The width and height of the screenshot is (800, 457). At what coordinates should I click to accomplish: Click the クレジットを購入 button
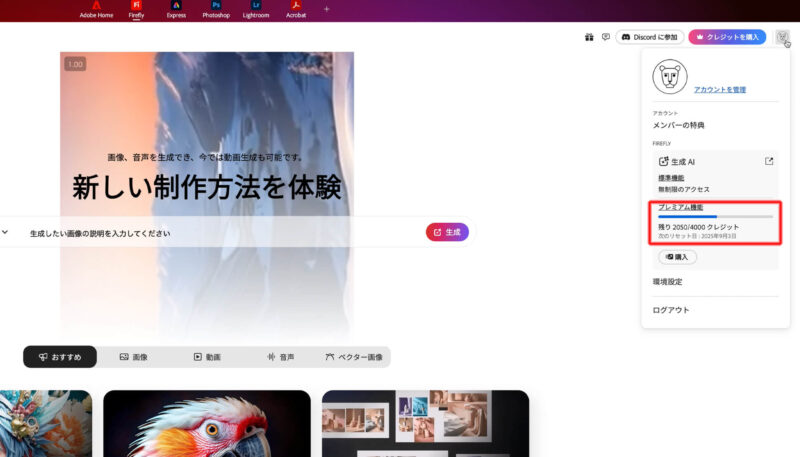(x=727, y=37)
